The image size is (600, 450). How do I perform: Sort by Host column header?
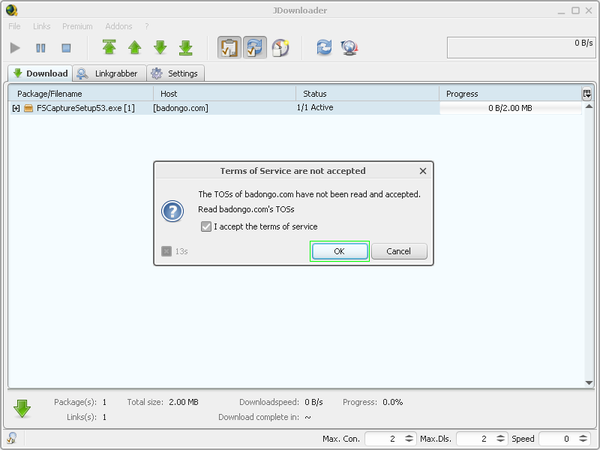point(224,94)
